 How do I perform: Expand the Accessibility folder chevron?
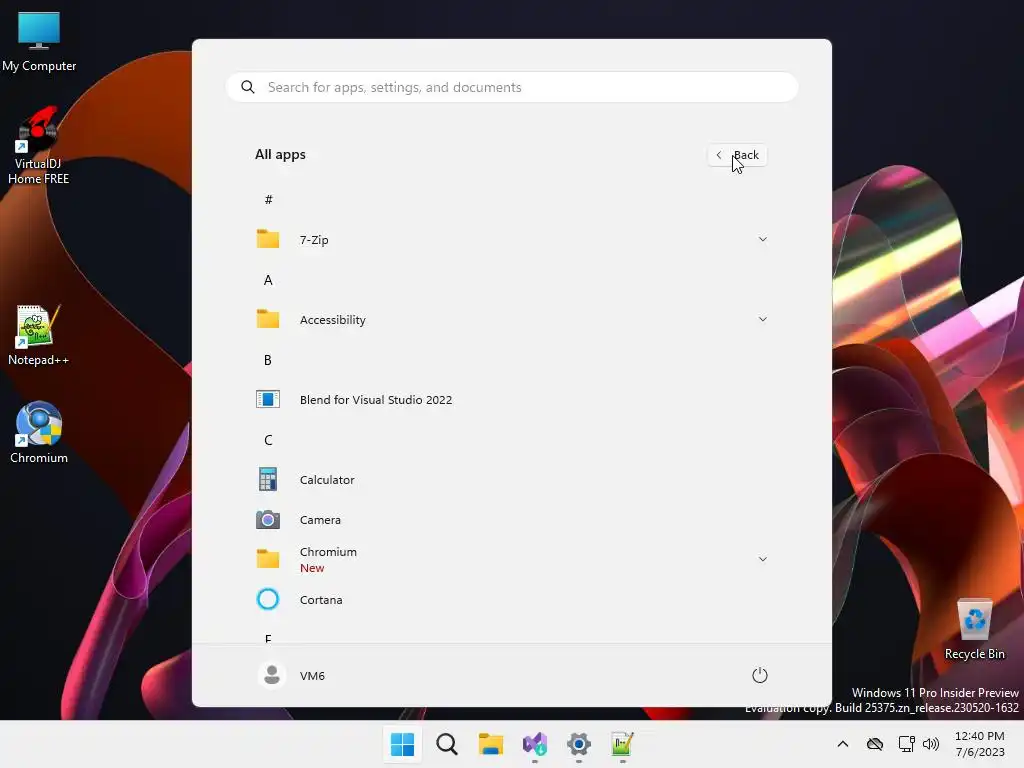click(x=762, y=319)
